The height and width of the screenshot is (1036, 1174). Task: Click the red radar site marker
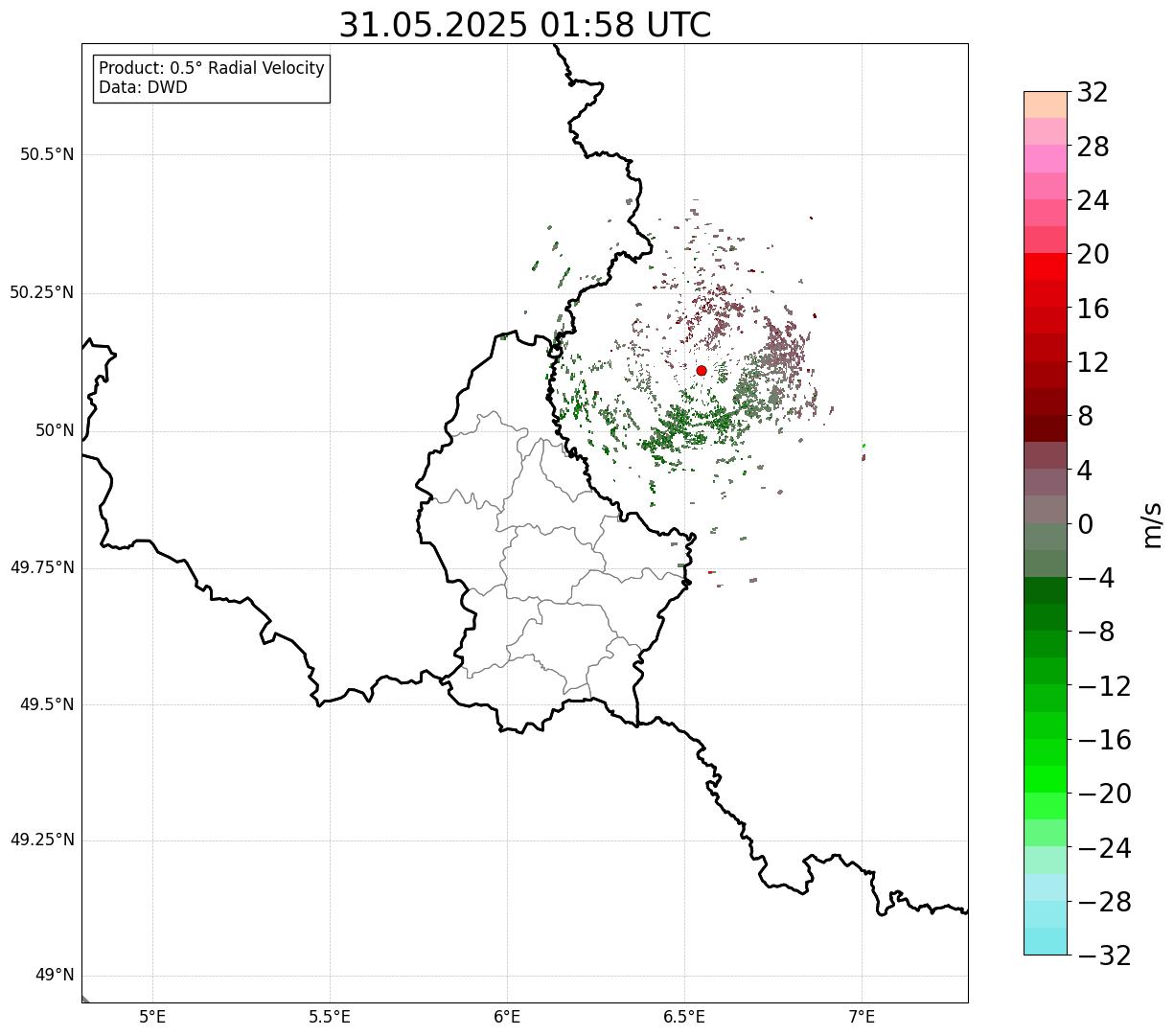coord(702,371)
